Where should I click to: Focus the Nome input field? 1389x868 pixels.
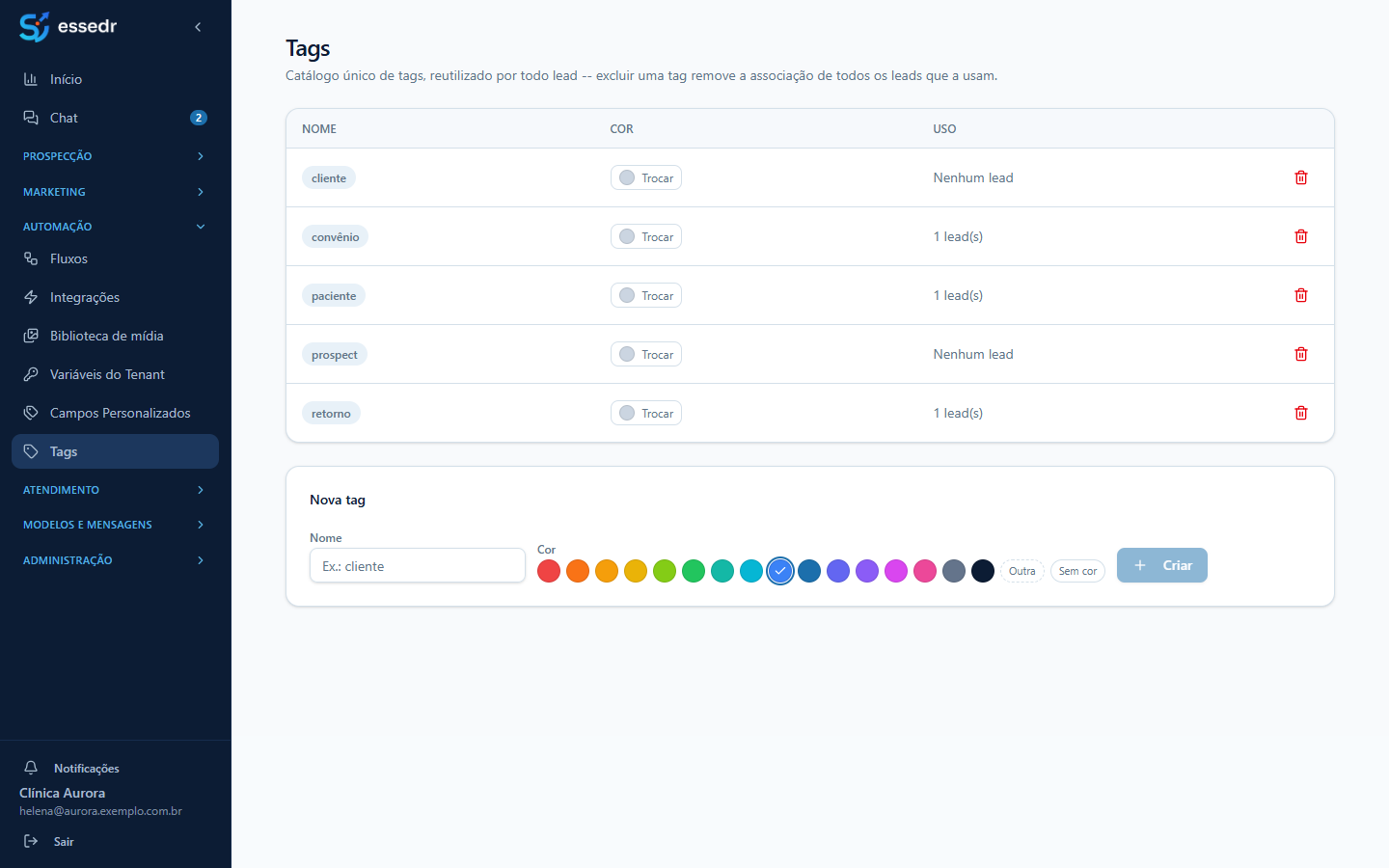(x=418, y=565)
